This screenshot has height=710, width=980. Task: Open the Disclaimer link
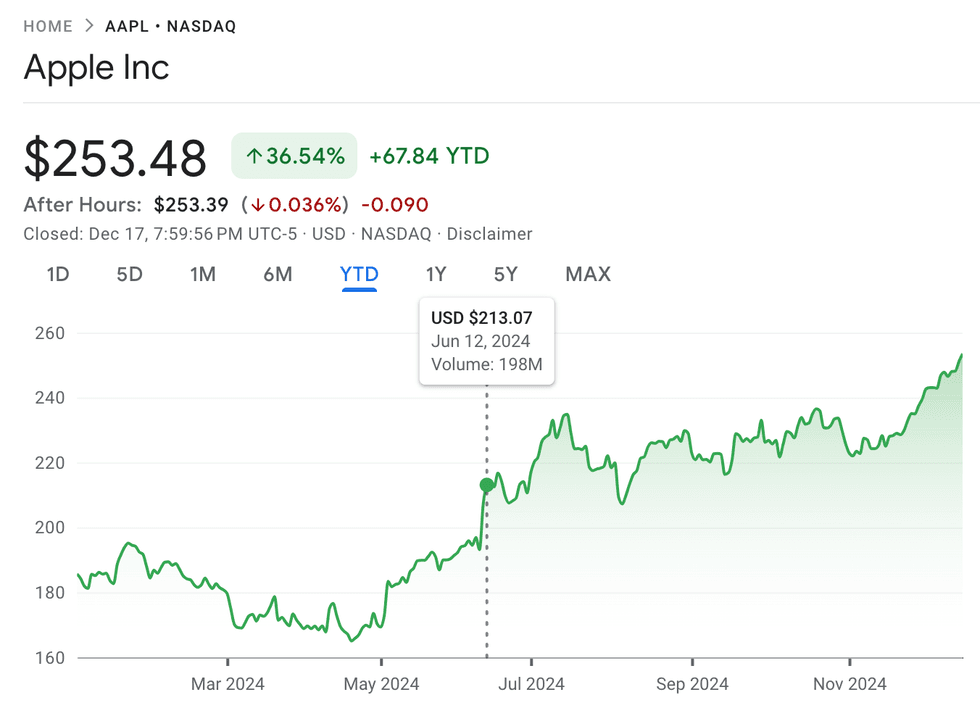click(489, 234)
